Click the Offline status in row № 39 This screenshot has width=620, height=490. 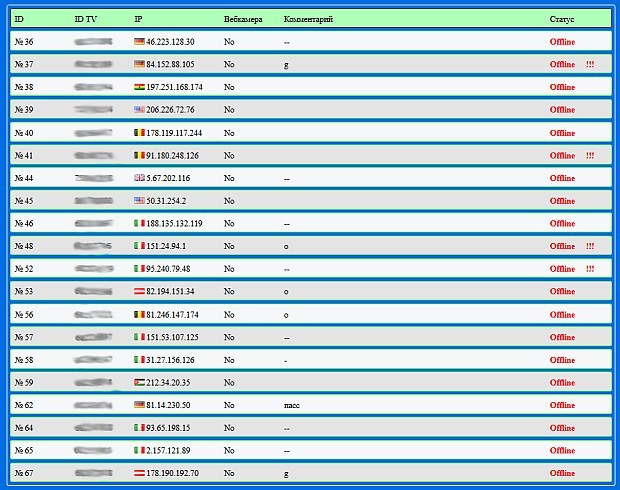pyautogui.click(x=562, y=110)
